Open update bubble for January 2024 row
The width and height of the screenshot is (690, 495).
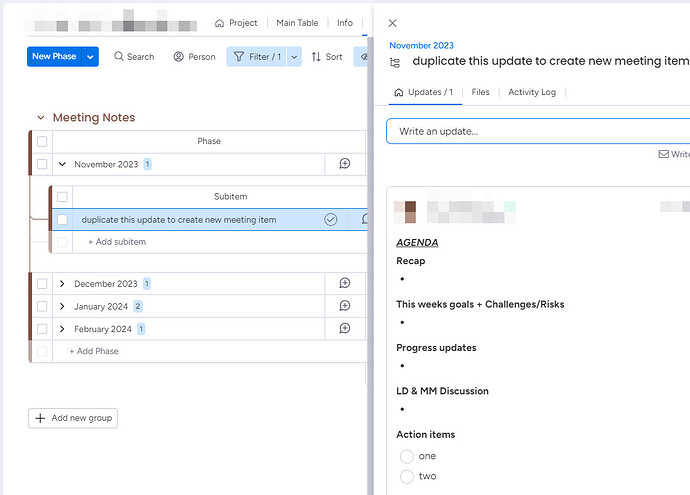tap(345, 305)
